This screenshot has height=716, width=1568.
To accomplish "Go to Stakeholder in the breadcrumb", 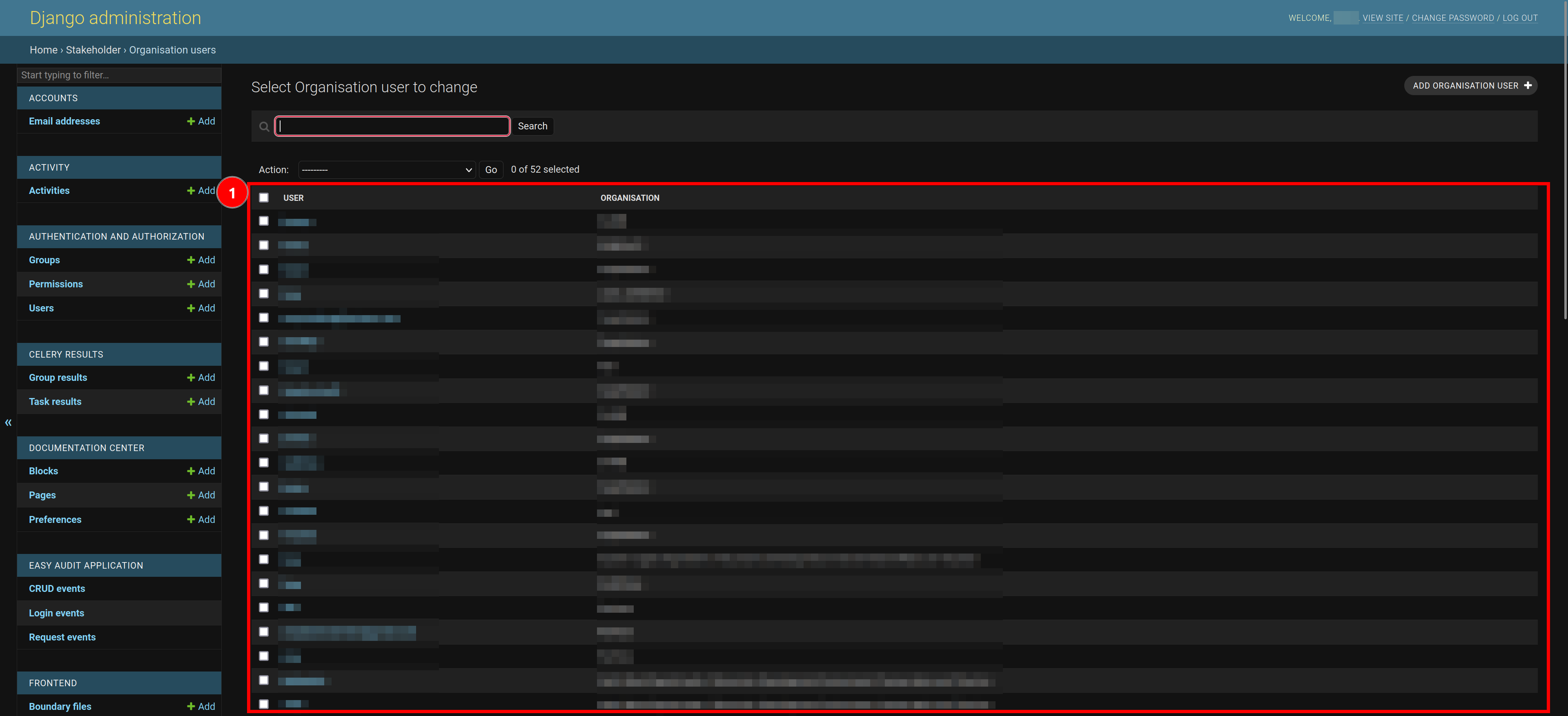I will (93, 50).
